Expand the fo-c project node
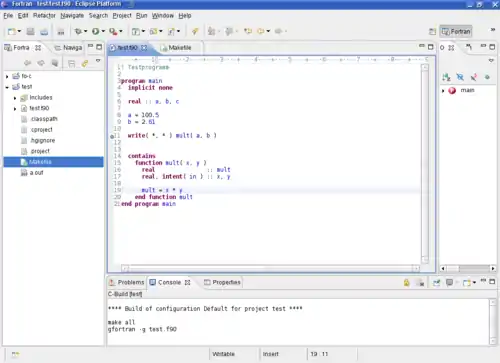 click(7, 76)
